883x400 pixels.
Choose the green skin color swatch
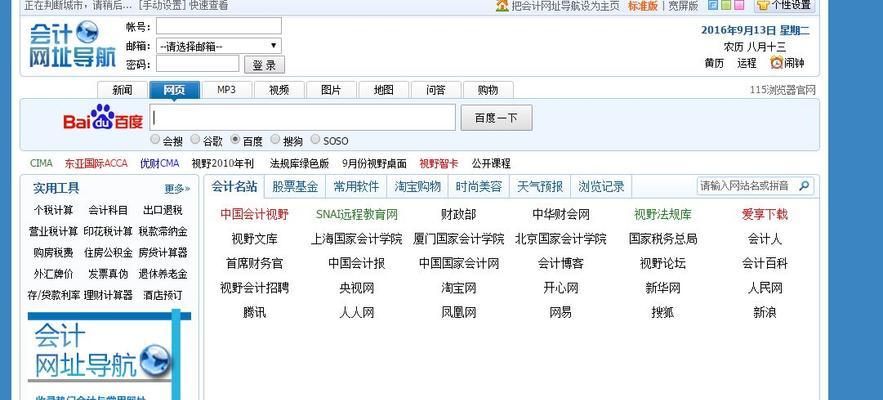pos(726,5)
